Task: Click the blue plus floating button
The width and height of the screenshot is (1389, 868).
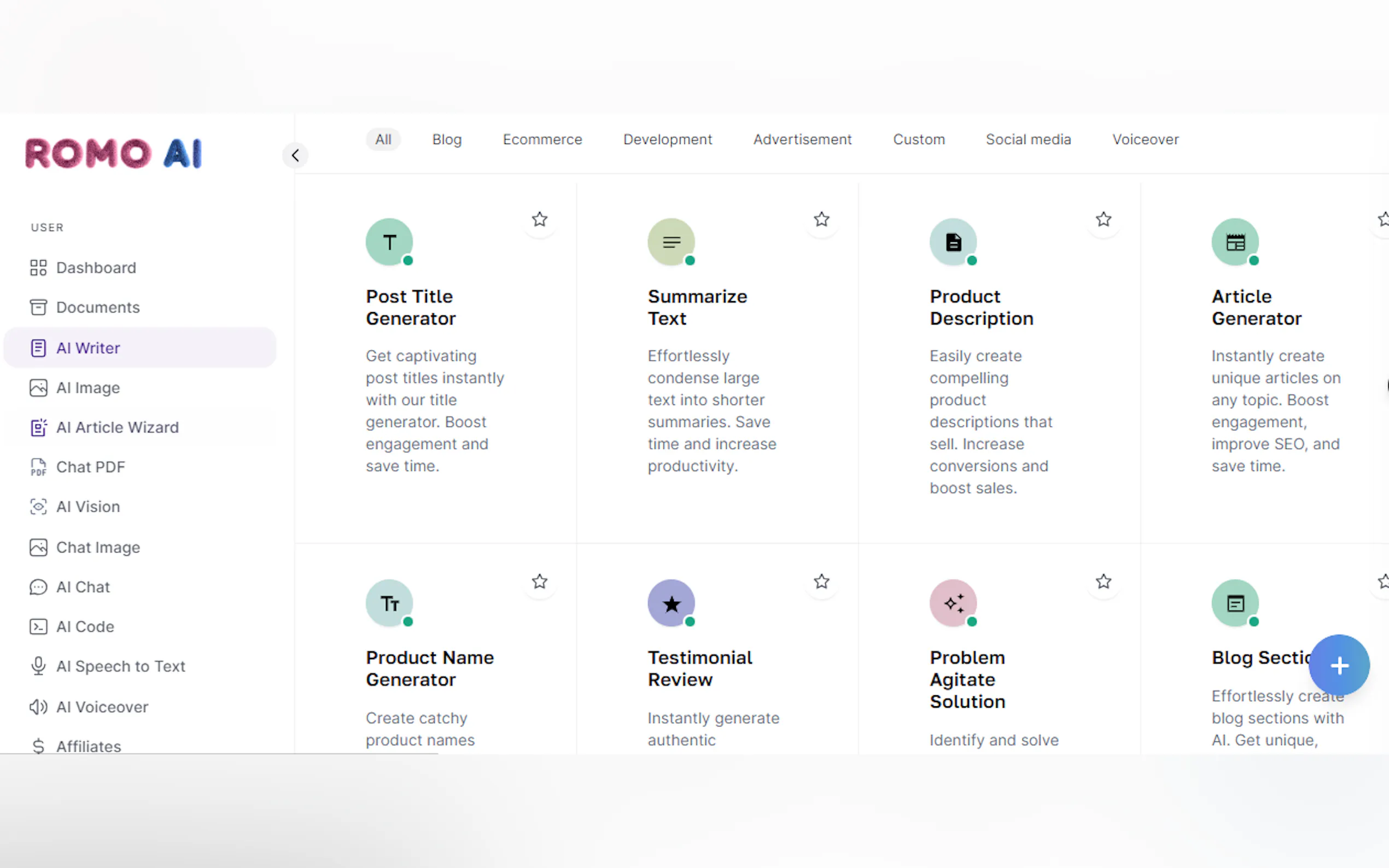Action: pos(1339,665)
